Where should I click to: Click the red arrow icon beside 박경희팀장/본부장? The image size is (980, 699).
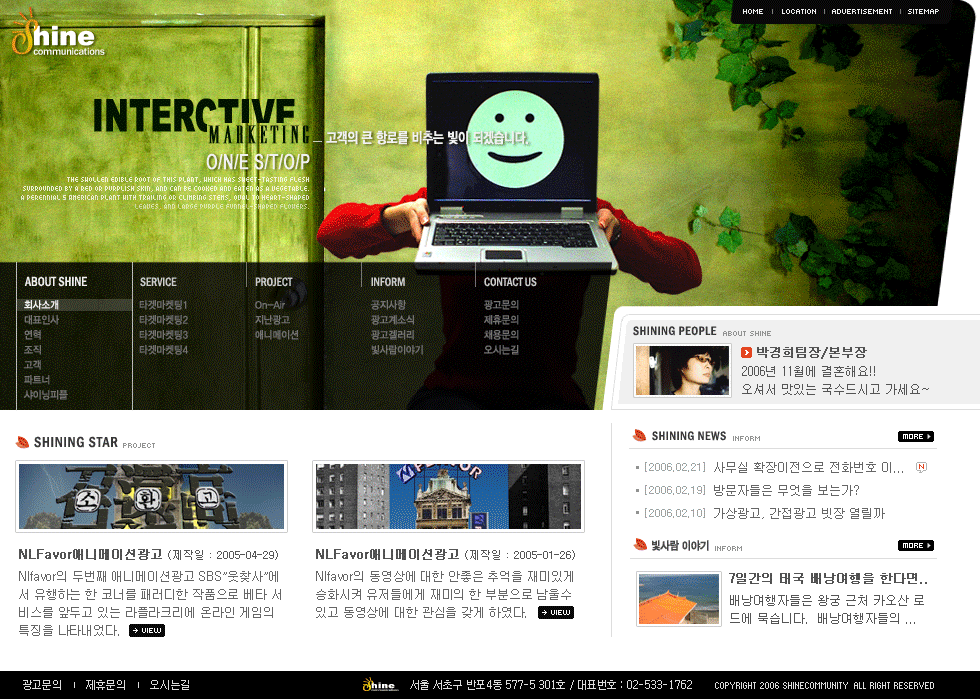coord(746,352)
